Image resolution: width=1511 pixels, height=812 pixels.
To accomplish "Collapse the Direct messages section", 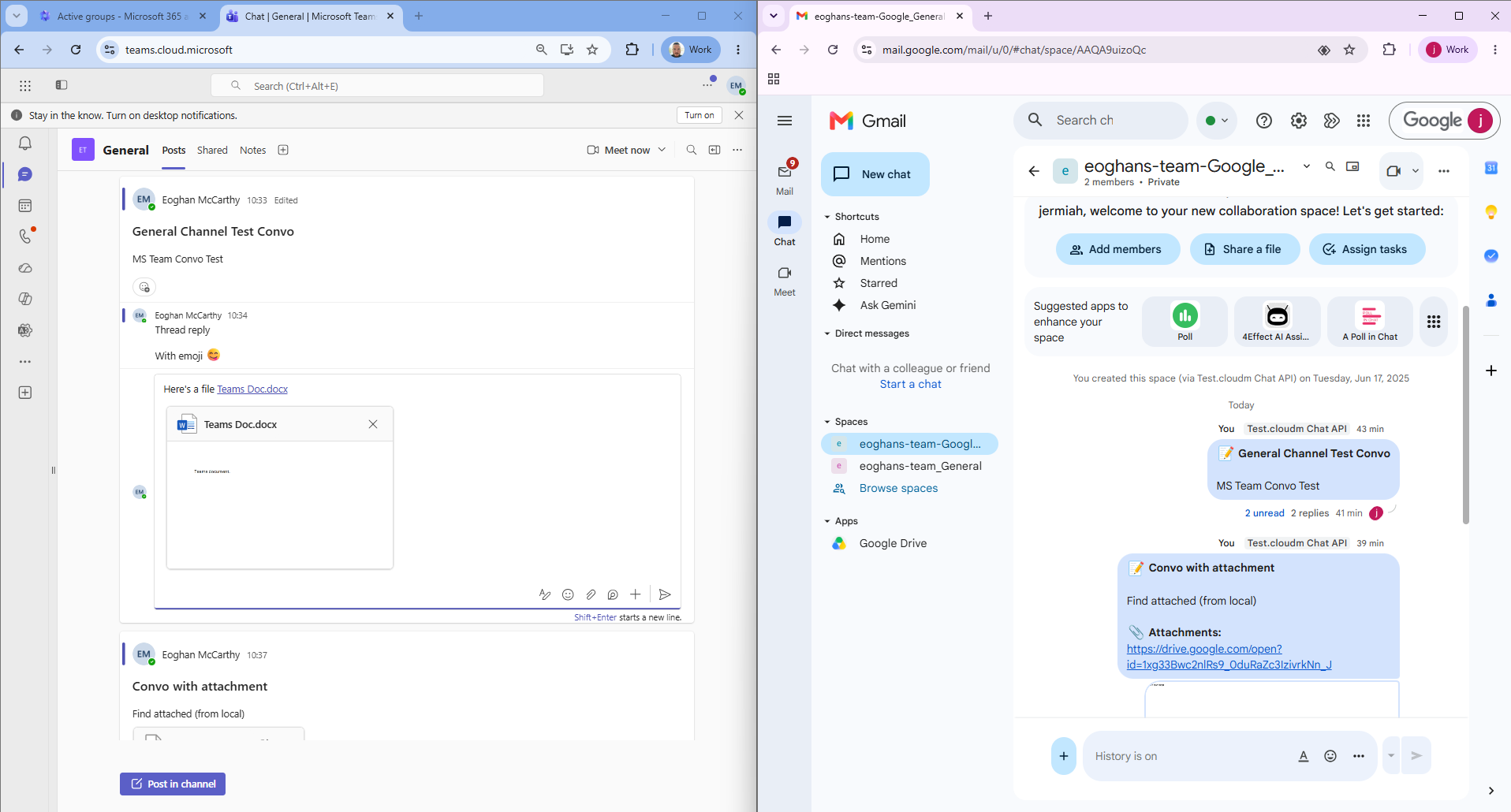I will coord(827,333).
